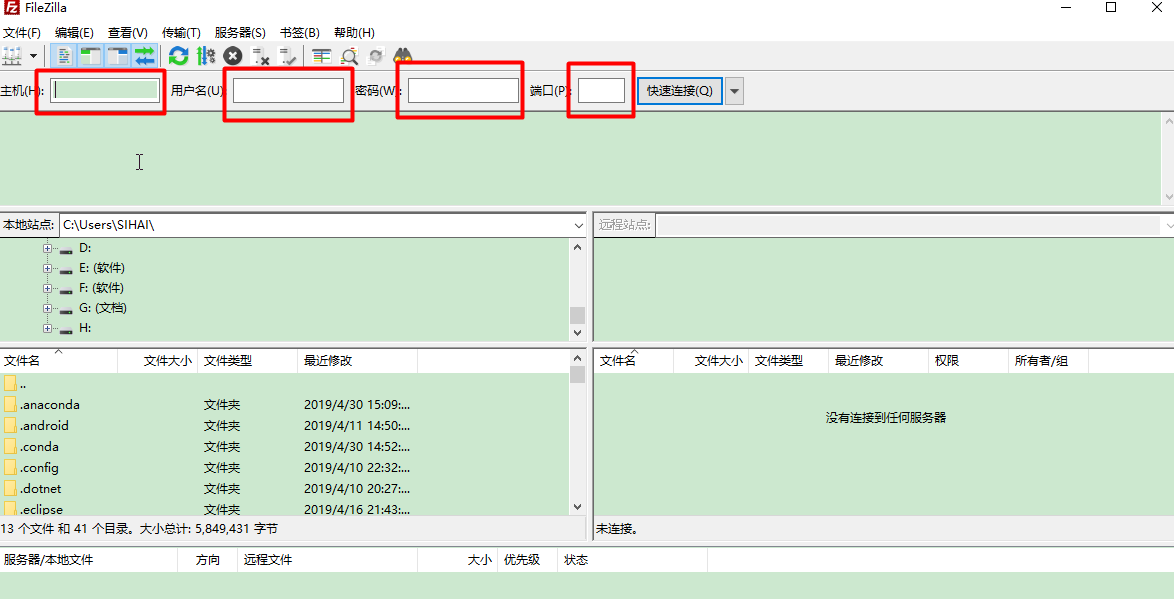This screenshot has height=599, width=1174.
Task: Sort remote list by 权限 column
Action: (x=969, y=361)
